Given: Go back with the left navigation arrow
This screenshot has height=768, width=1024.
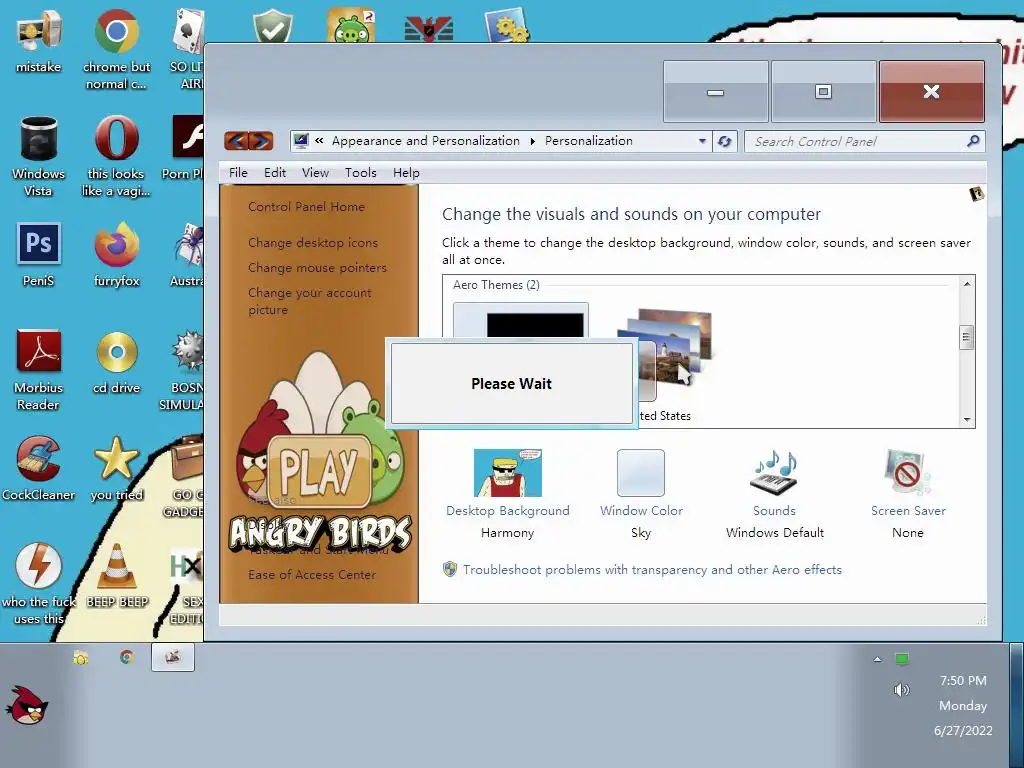Looking at the screenshot, I should 236,140.
